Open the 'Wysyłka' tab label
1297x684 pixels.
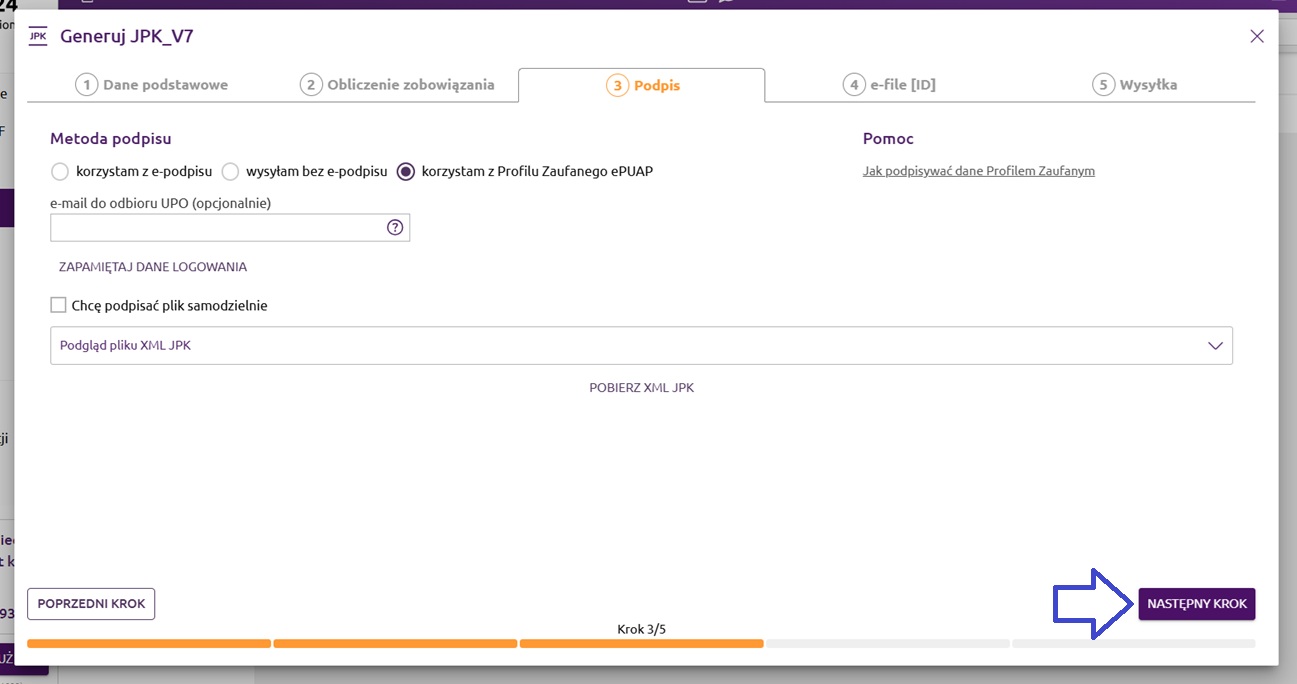tap(1148, 85)
